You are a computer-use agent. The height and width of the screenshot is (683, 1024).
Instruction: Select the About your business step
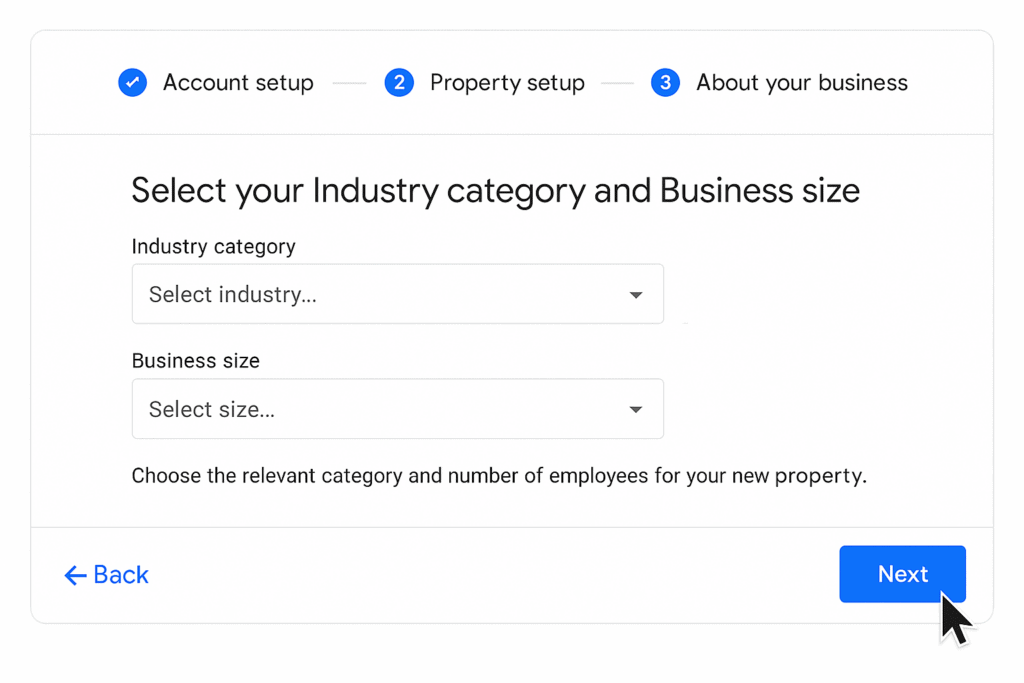[x=802, y=83]
